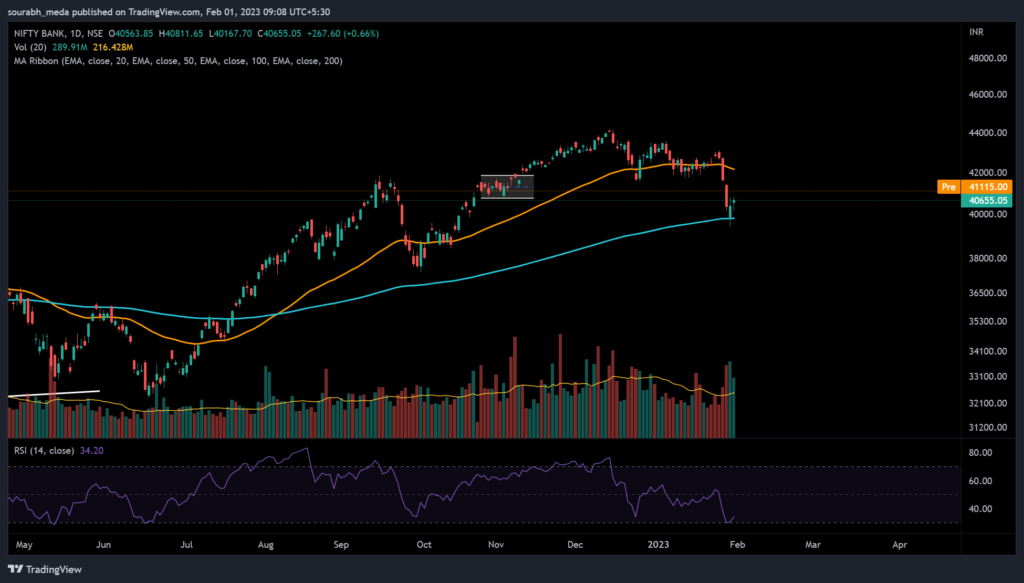The height and width of the screenshot is (583, 1024).
Task: Click the 42000.00 price axis label
Action: click(987, 173)
